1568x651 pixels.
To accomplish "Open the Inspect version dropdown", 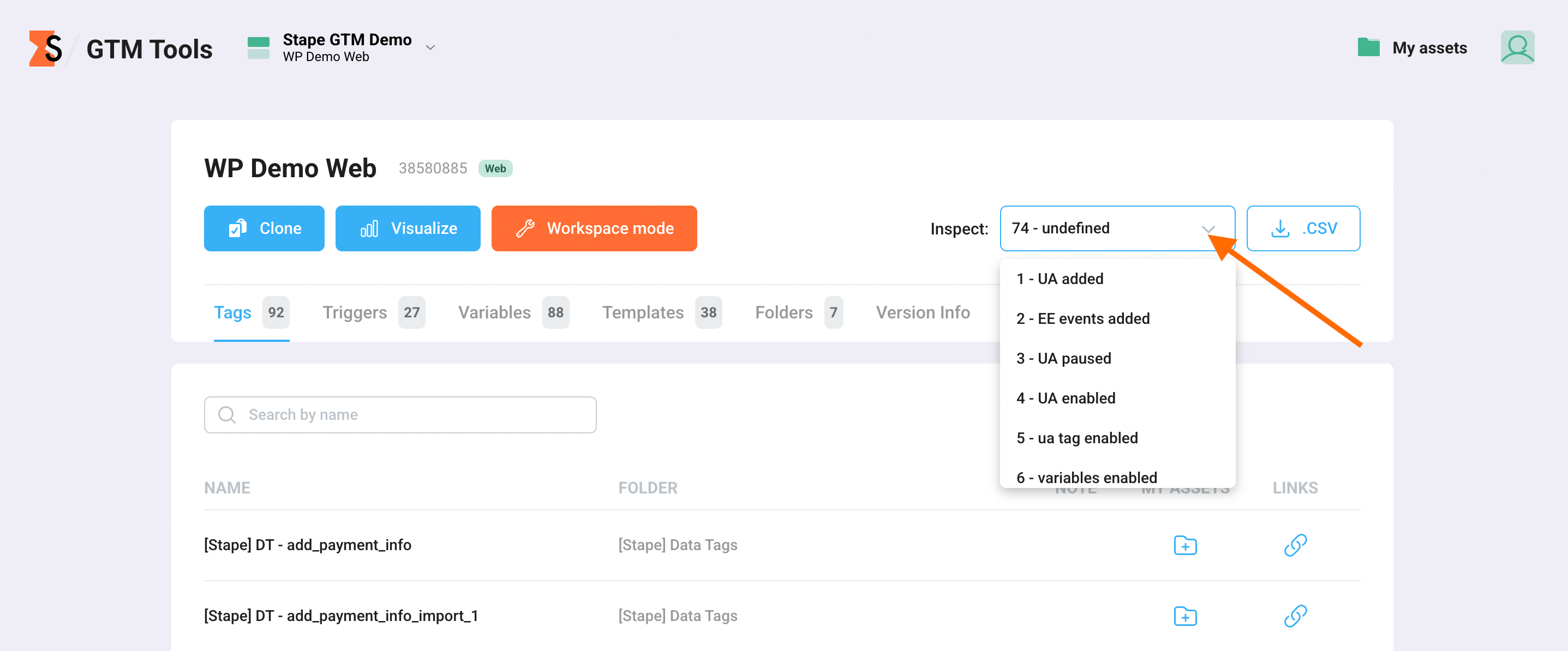I will [1117, 228].
